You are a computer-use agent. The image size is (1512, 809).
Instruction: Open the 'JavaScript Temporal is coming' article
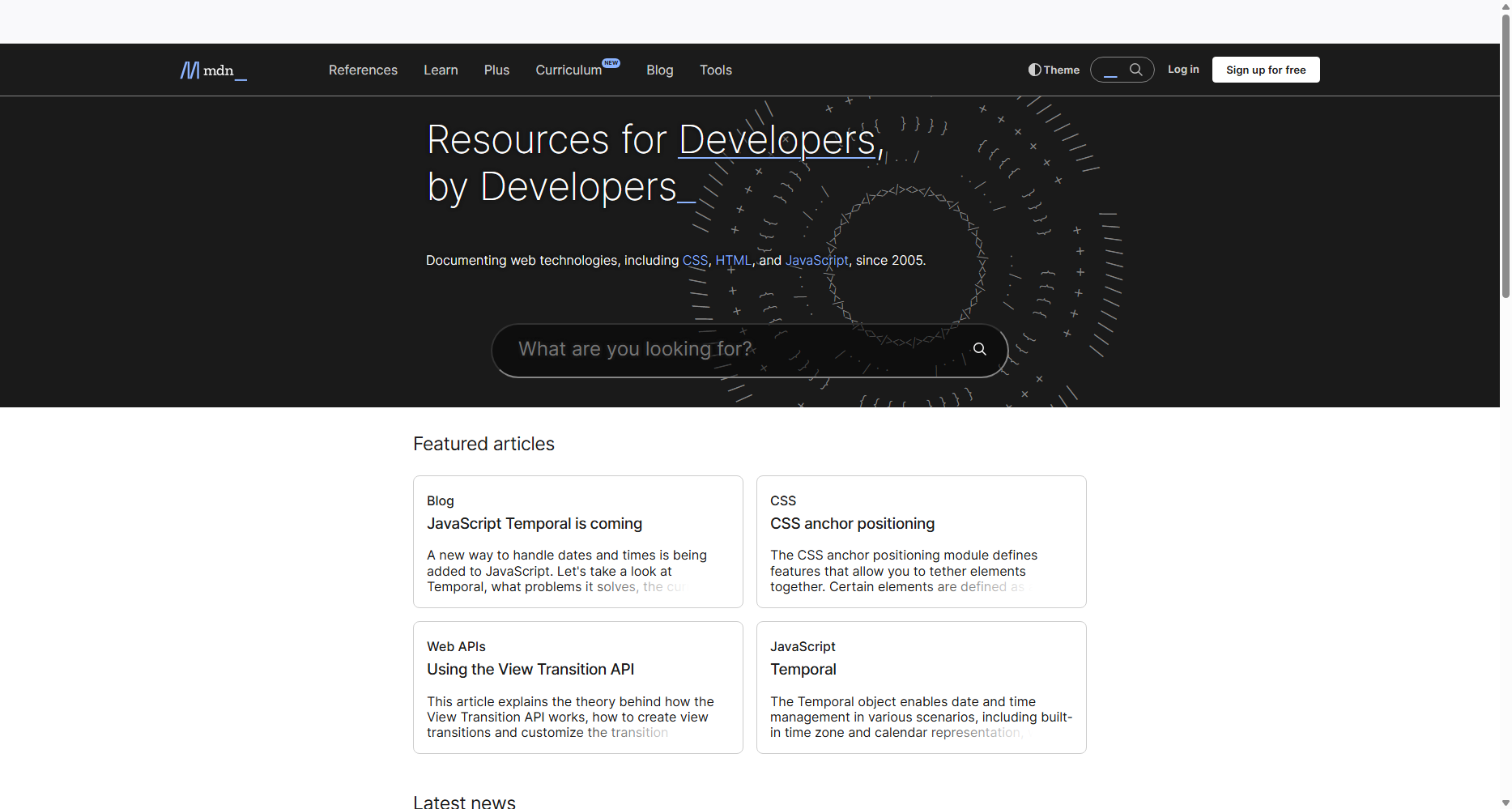535,524
